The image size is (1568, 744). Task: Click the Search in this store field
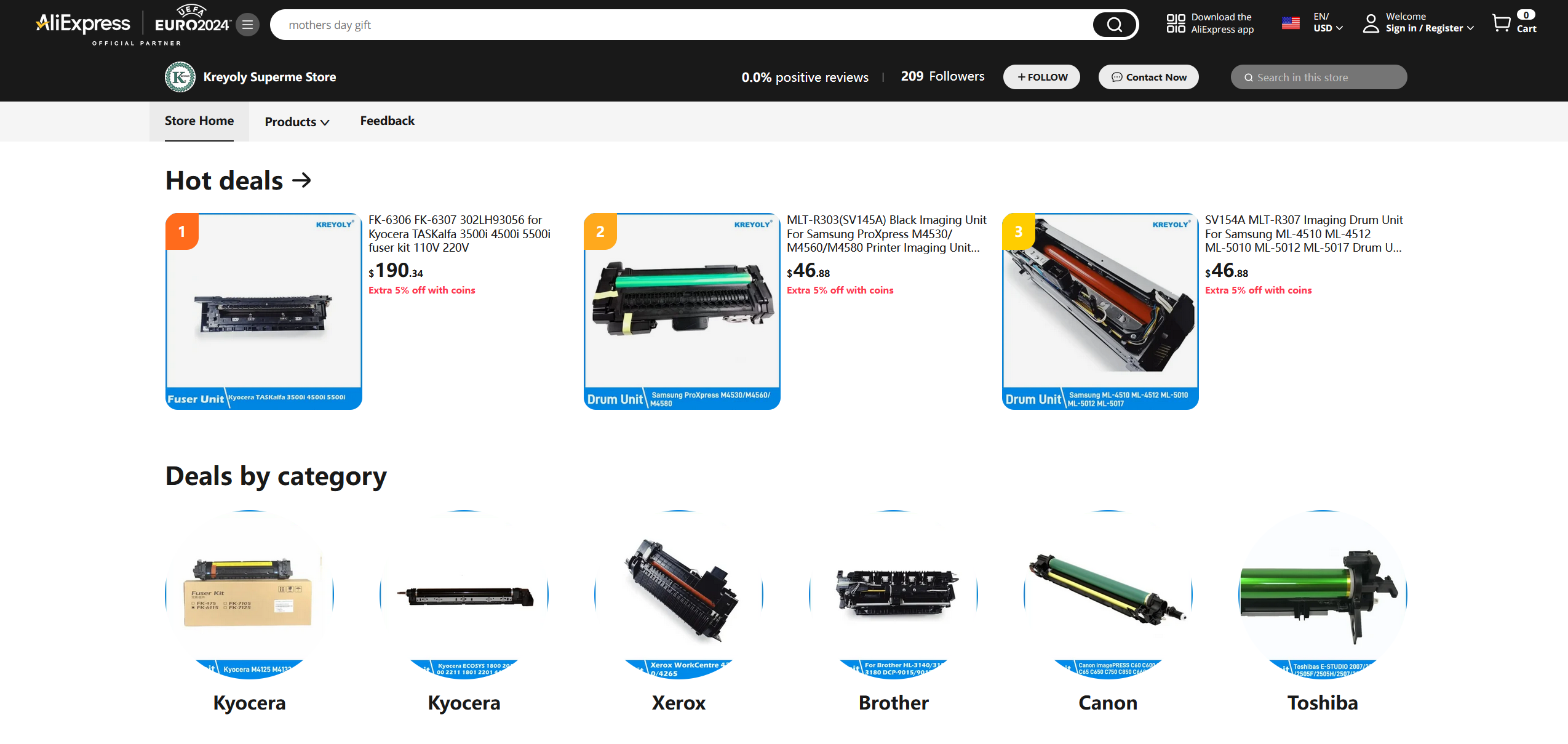click(x=1318, y=77)
